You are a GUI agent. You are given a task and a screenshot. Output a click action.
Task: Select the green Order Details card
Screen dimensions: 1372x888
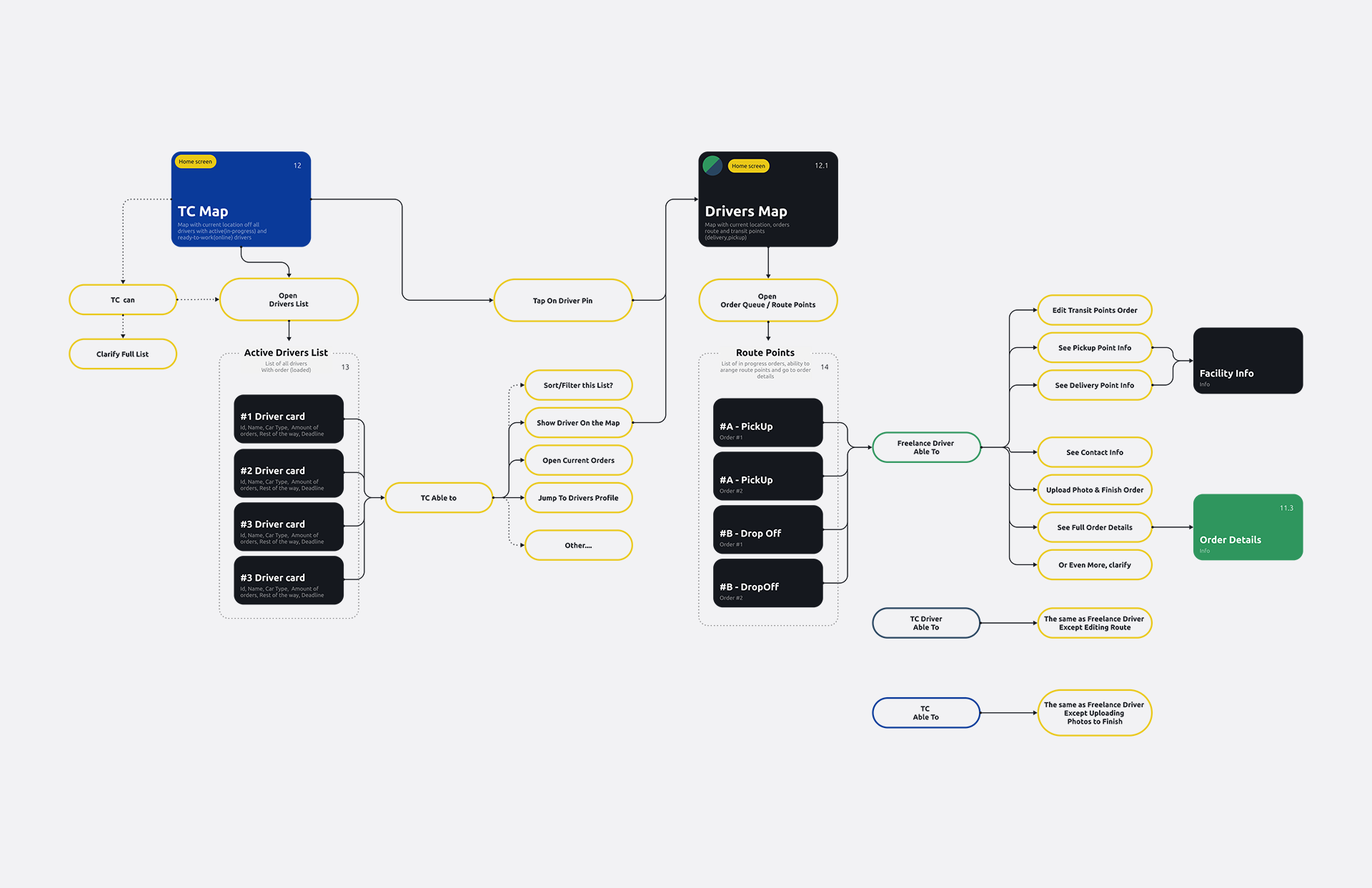coord(1248,527)
